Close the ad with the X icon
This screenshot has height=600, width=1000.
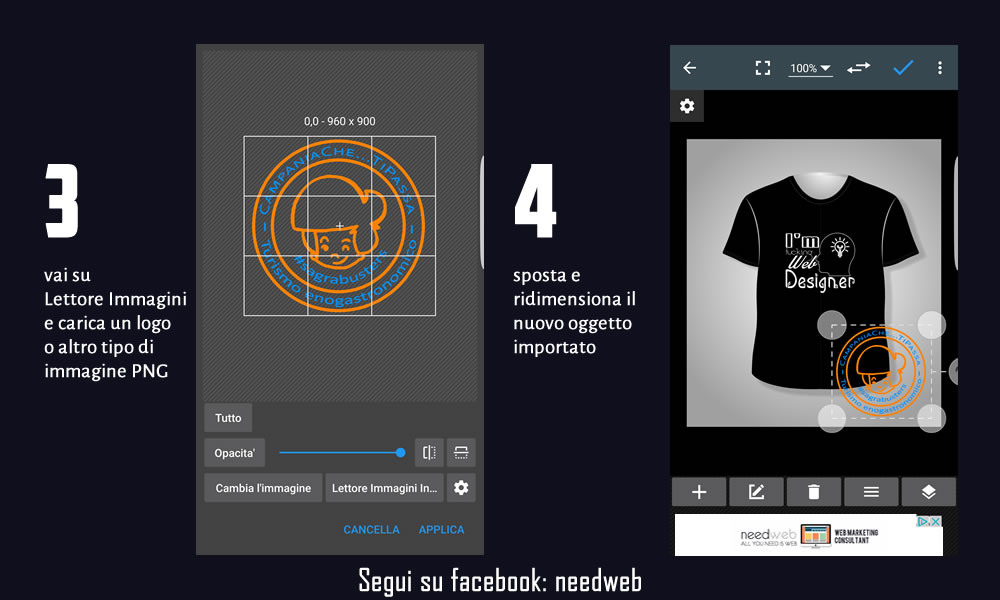[x=936, y=522]
